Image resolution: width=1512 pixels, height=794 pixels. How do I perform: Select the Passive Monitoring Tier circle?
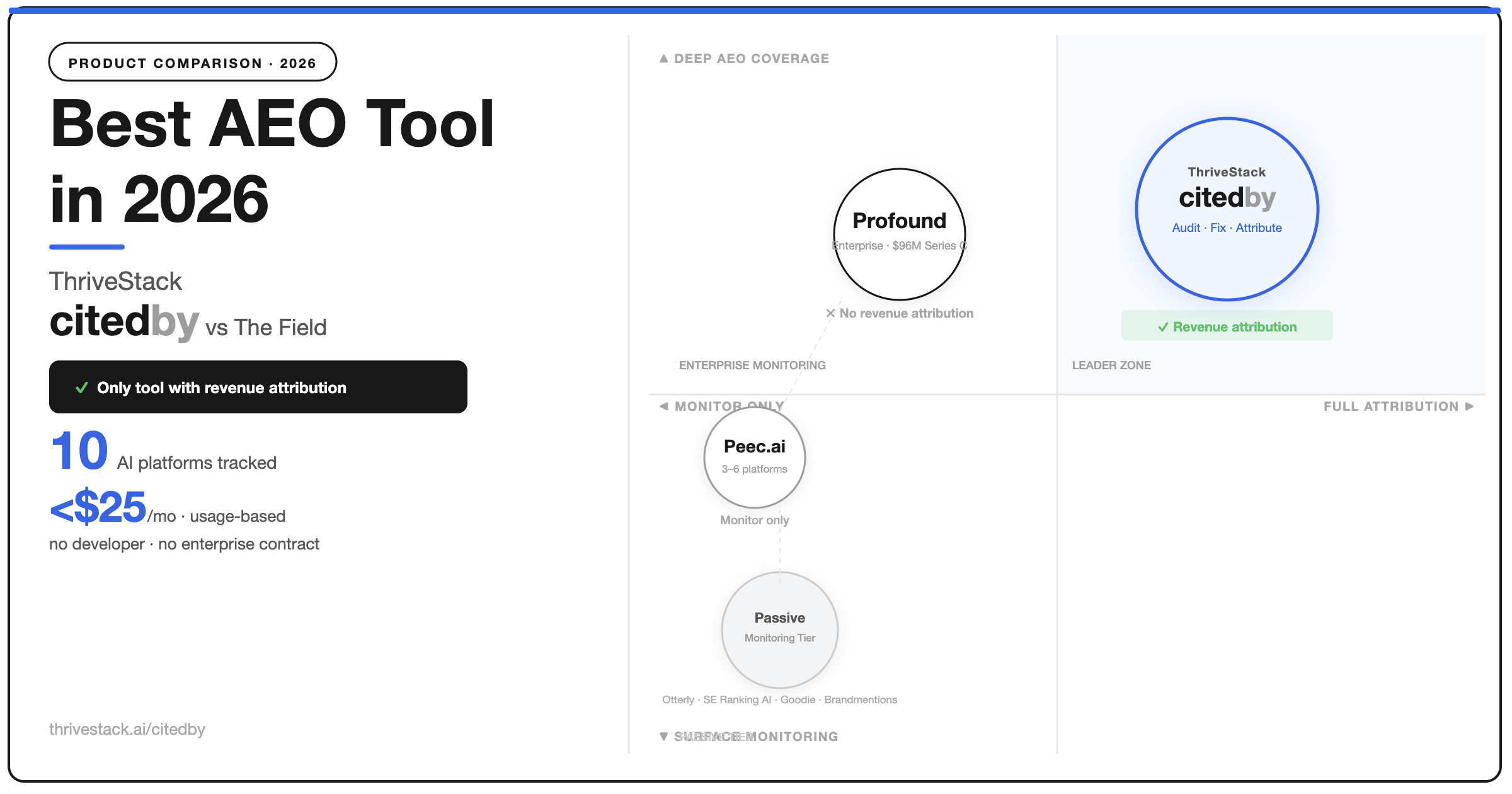tap(780, 630)
